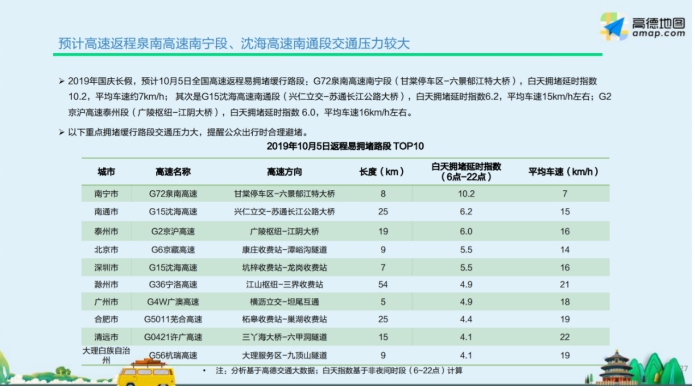Image resolution: width=693 pixels, height=386 pixels.
Task: Click the 城市 column header
Action: (106, 172)
